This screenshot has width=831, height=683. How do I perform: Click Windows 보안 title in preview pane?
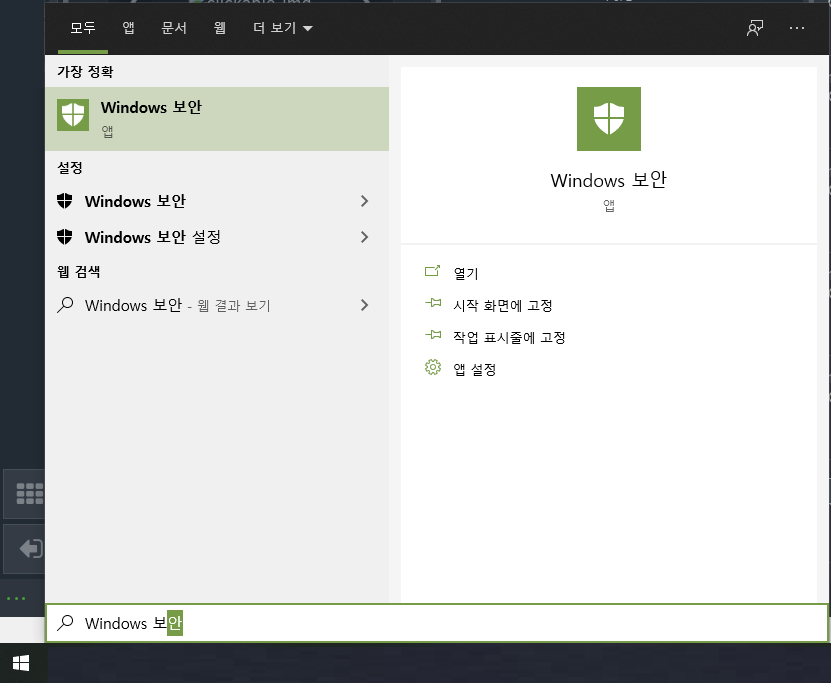point(608,180)
